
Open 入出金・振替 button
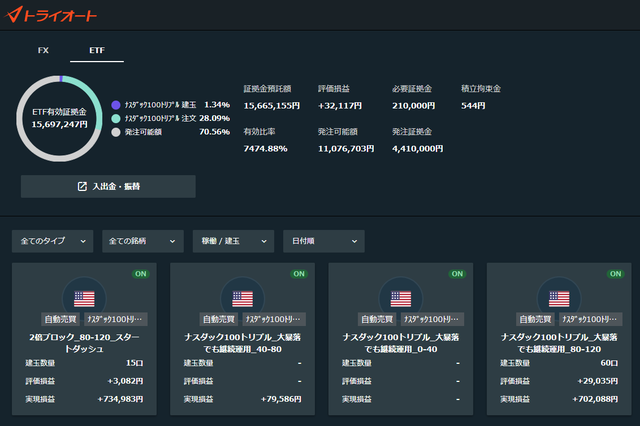(x=108, y=186)
